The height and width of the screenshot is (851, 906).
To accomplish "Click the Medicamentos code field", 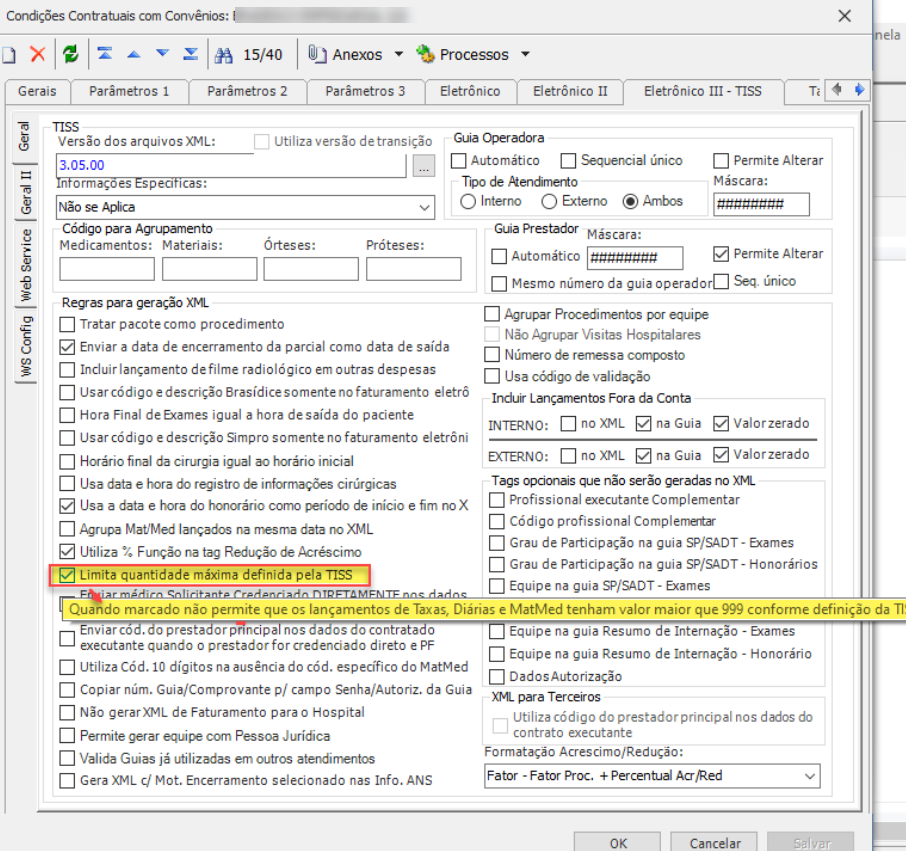I will pyautogui.click(x=107, y=269).
